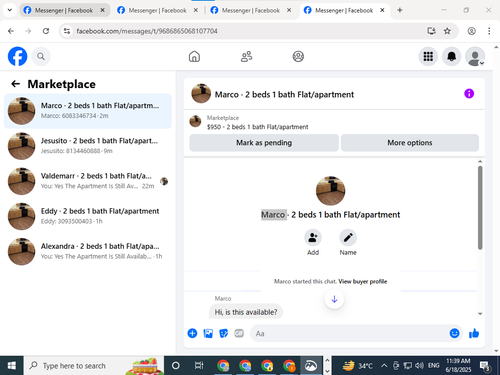Expand the tab search dropdown arrow
Viewport: 500px width, 375px height.
click(10, 10)
